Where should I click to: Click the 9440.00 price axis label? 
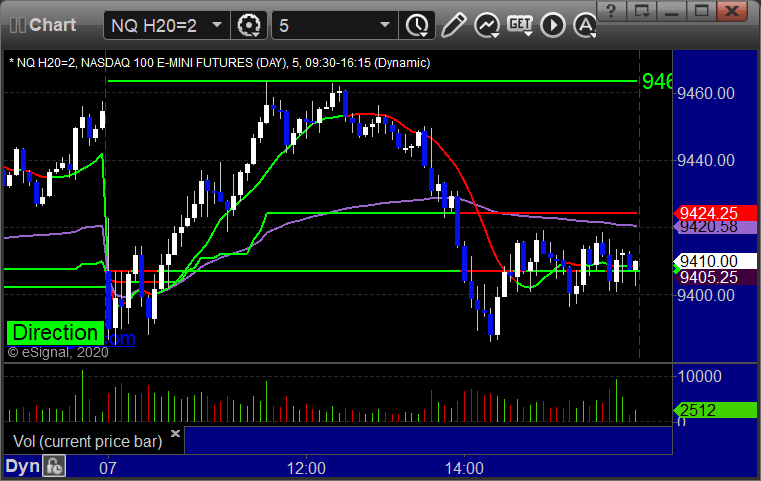706,160
